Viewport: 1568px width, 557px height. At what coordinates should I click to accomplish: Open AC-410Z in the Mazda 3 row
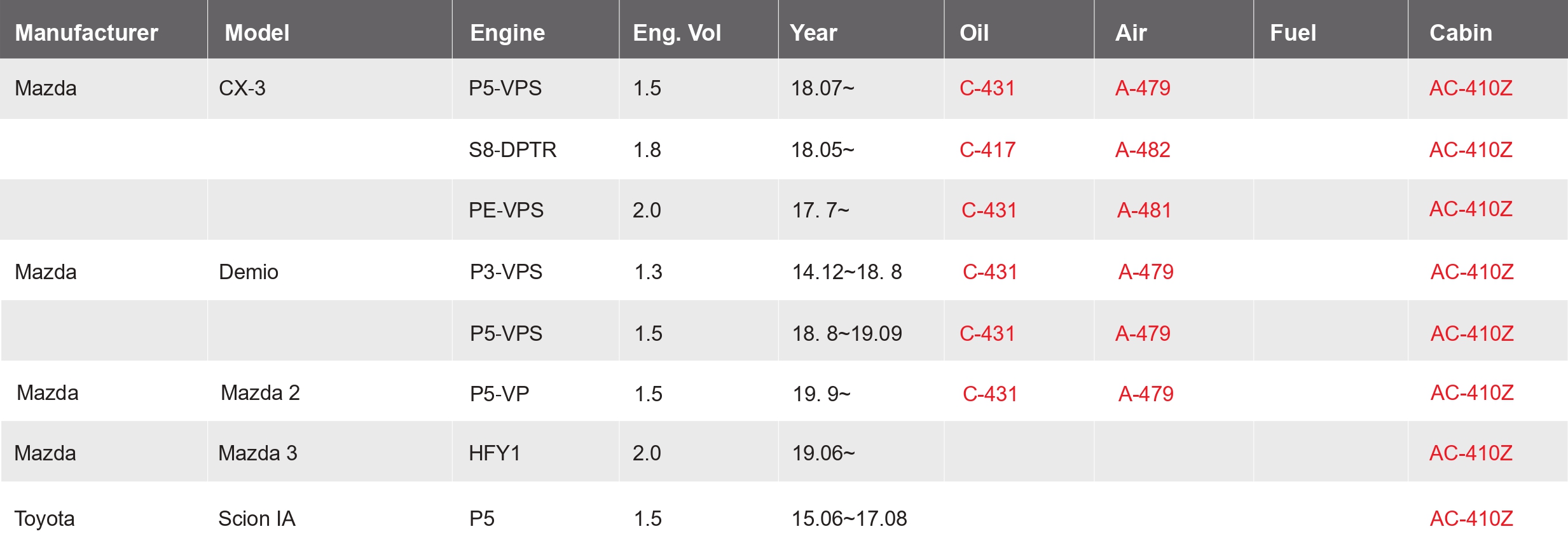pyautogui.click(x=1471, y=453)
